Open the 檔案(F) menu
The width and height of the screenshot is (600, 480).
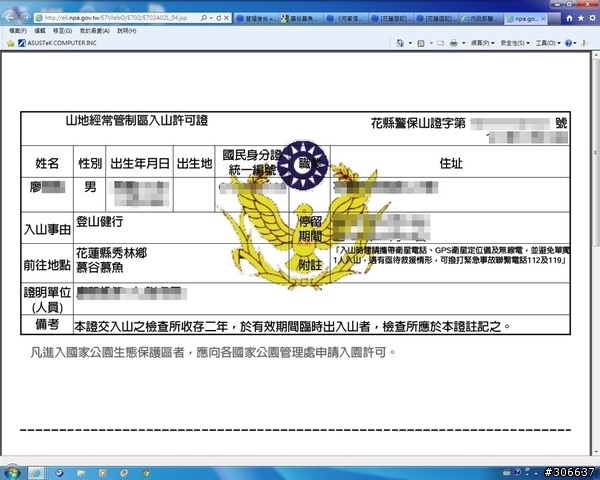[x=18, y=31]
